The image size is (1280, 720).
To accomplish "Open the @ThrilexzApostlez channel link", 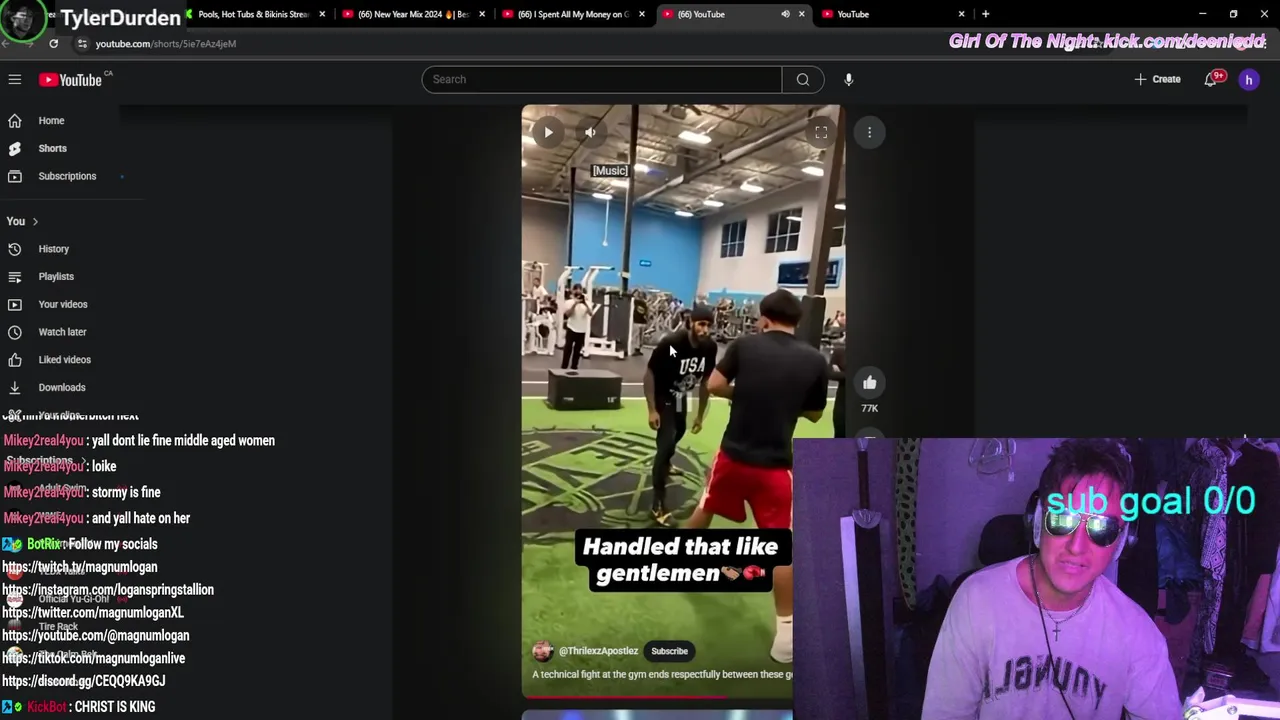I will pyautogui.click(x=598, y=651).
